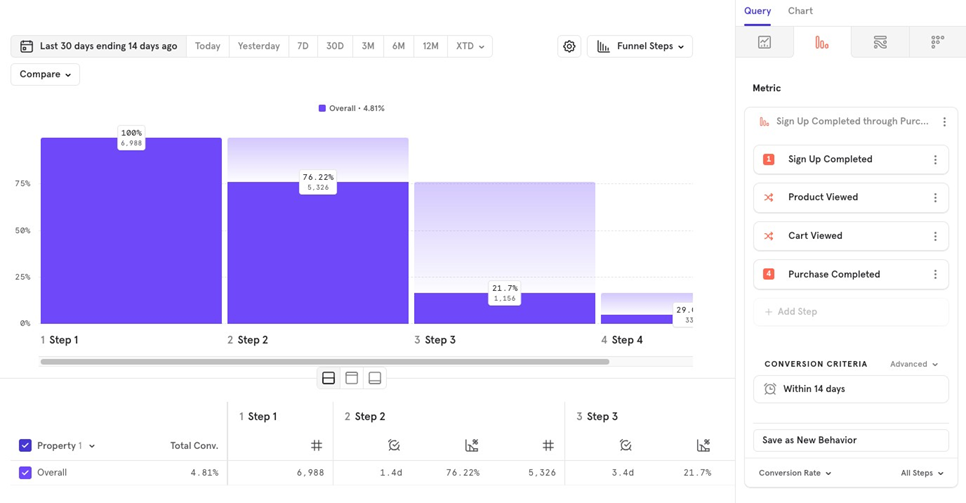The image size is (966, 503).
Task: Open the Conversion Rate dropdown
Action: tap(795, 473)
